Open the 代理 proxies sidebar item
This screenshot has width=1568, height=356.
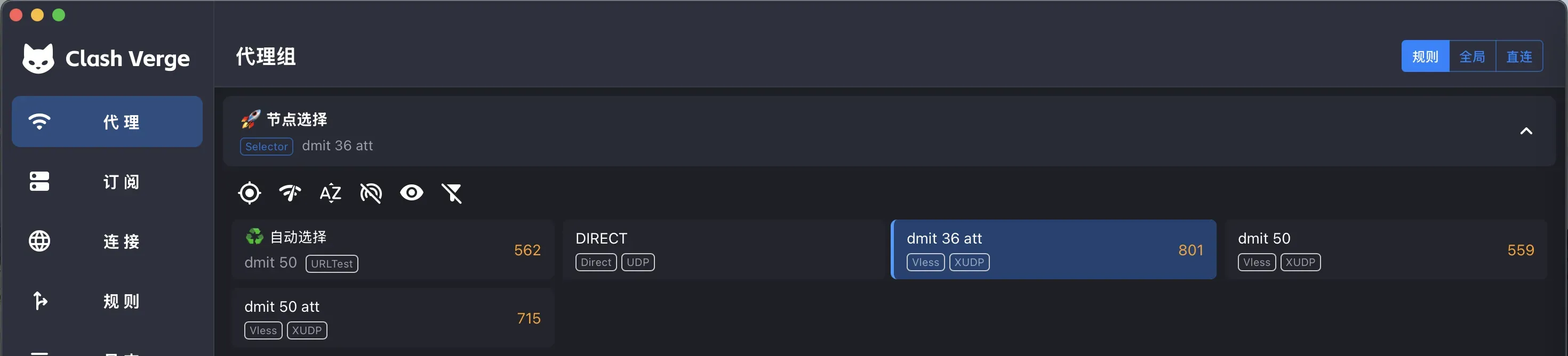107,122
